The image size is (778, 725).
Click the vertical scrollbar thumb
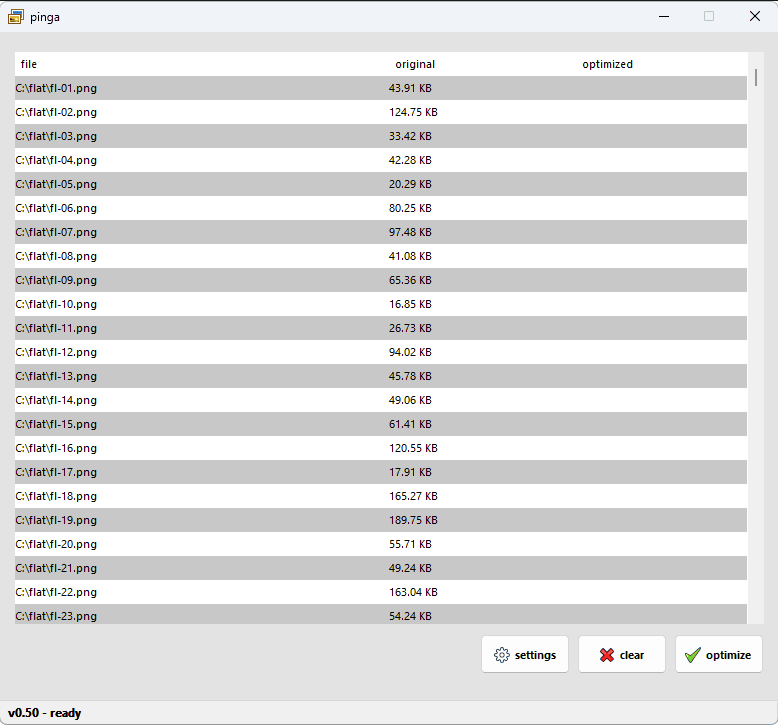pos(756,77)
